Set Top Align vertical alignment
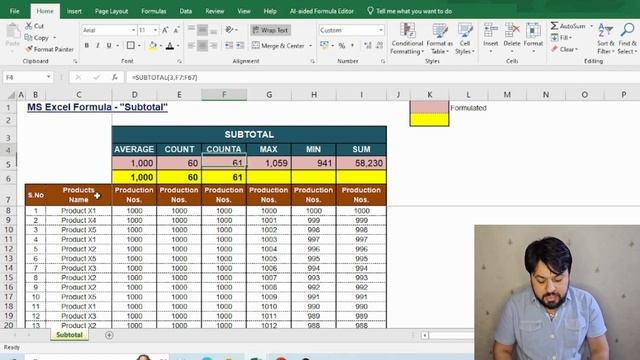The image size is (640, 360). [x=191, y=30]
